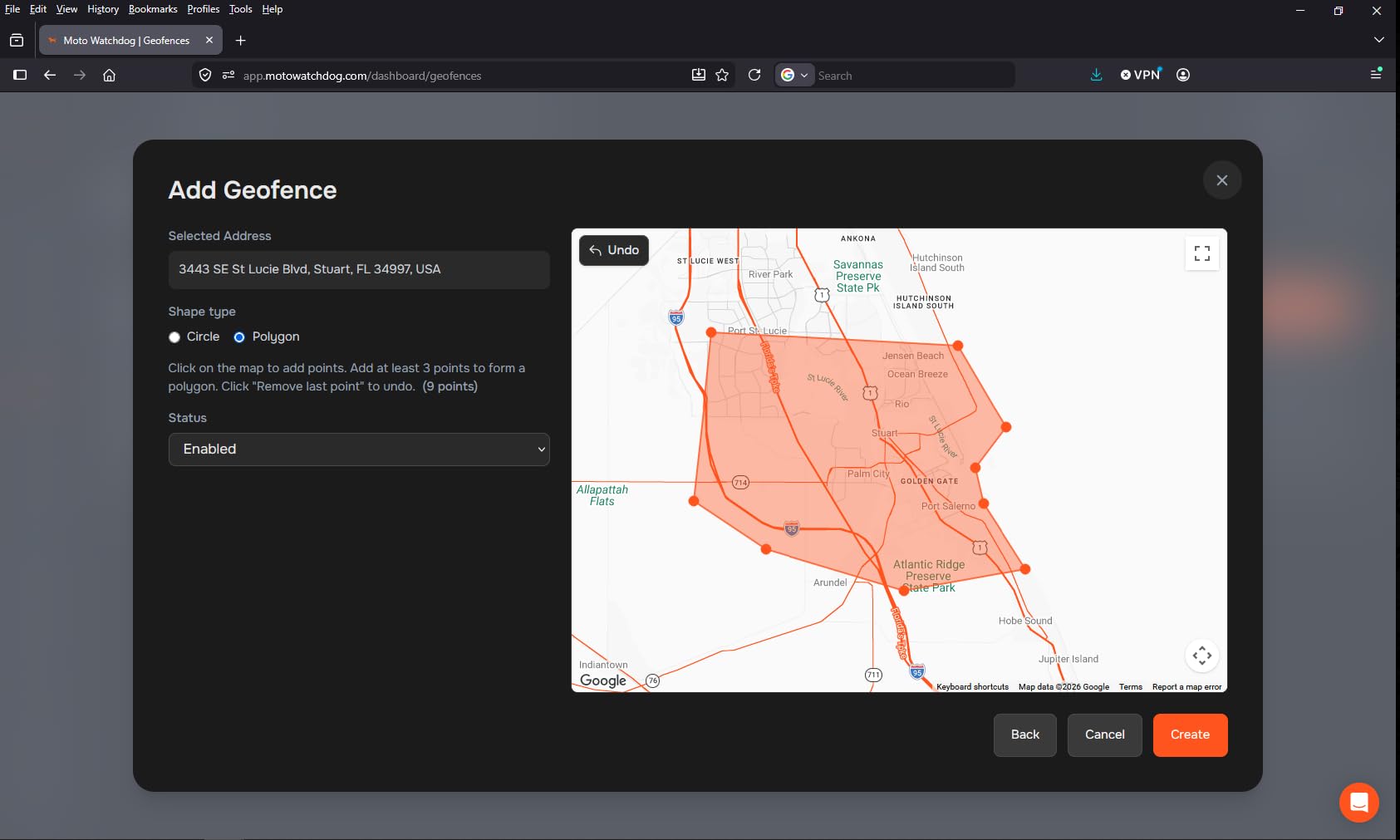Select the Circle shape type
This screenshot has height=840, width=1400.
coord(174,337)
